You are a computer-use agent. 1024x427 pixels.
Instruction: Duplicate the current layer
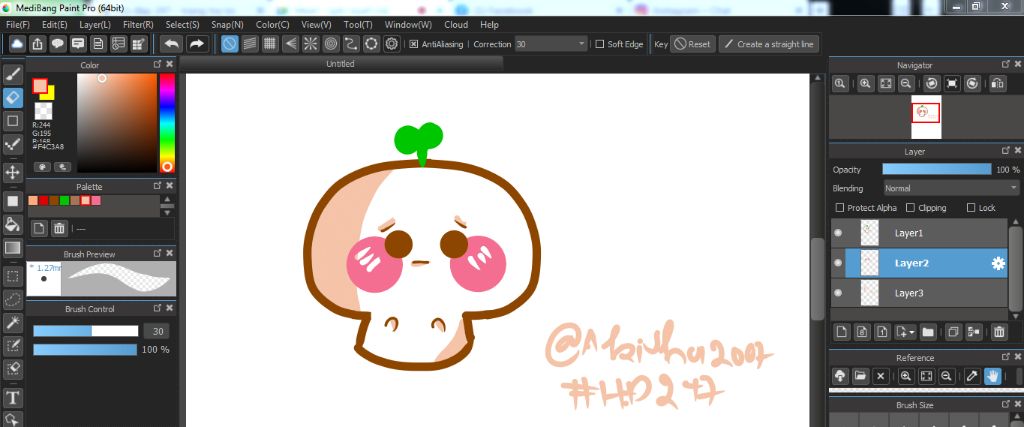(x=953, y=332)
